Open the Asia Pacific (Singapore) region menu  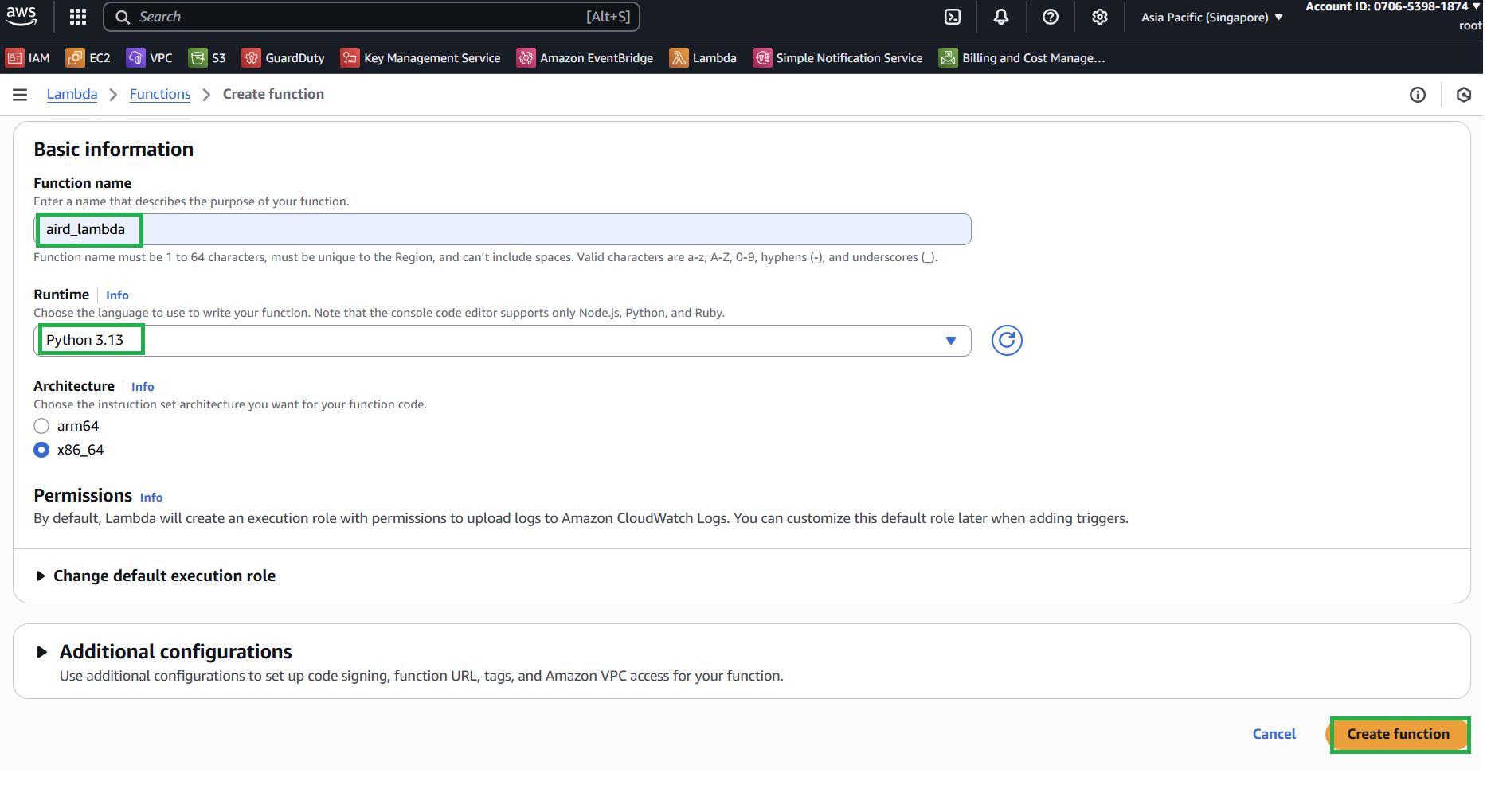(1211, 17)
